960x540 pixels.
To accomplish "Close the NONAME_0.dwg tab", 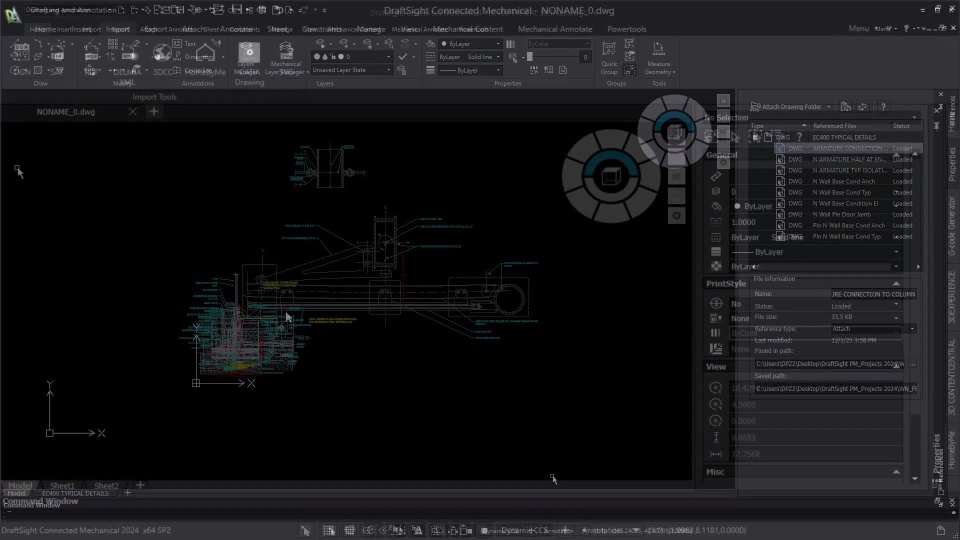I will click(133, 111).
